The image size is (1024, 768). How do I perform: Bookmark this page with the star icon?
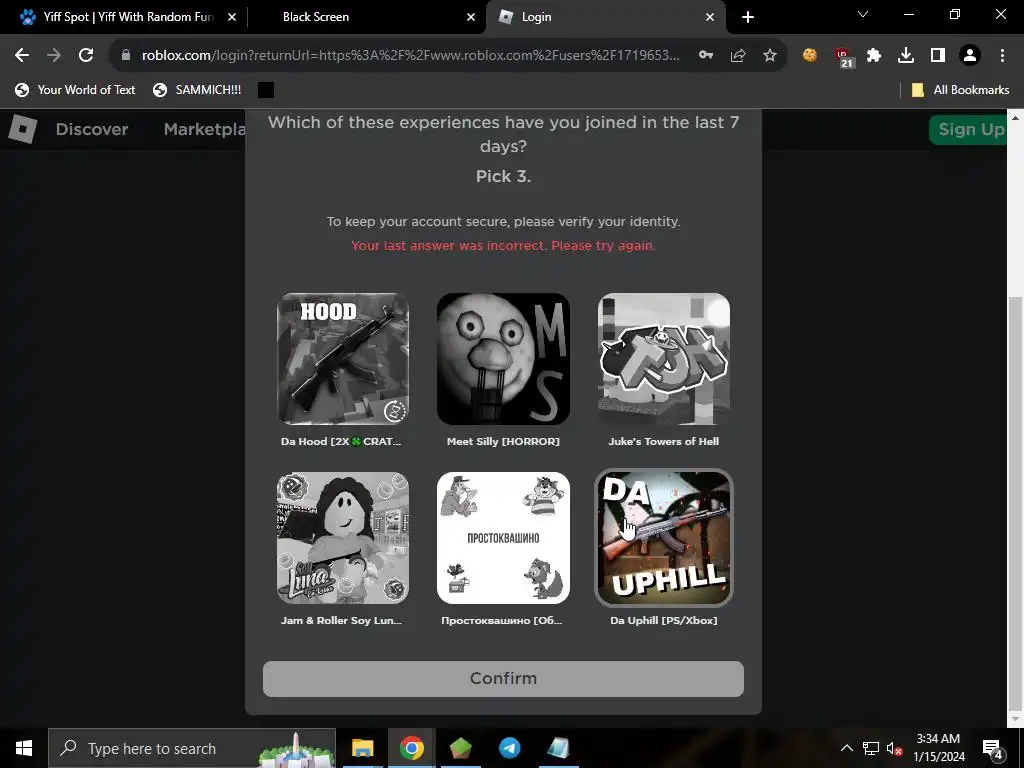770,56
